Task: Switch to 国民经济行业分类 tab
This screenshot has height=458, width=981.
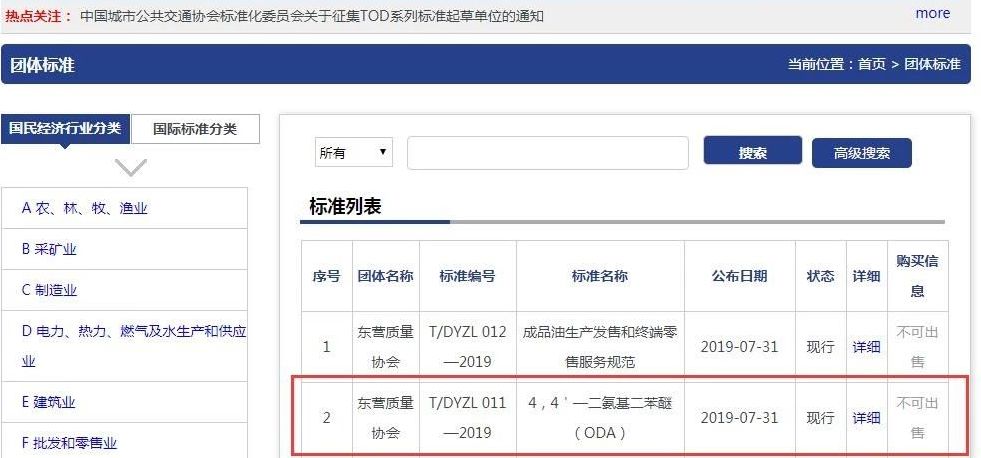Action: pyautogui.click(x=65, y=129)
